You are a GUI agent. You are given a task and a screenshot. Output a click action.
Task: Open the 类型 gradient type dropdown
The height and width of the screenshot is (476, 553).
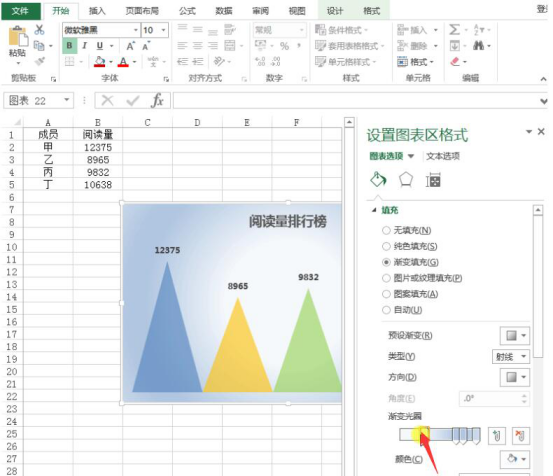(x=511, y=357)
